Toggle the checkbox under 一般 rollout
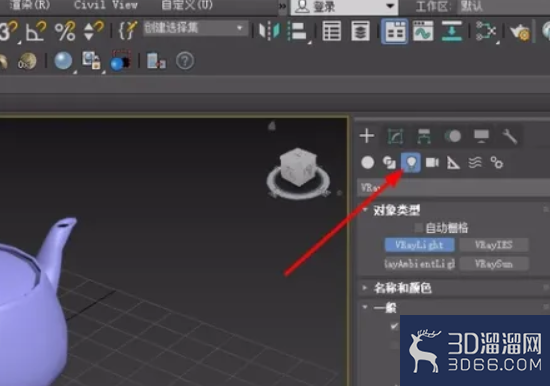Viewport: 550px width, 386px height. [x=394, y=326]
